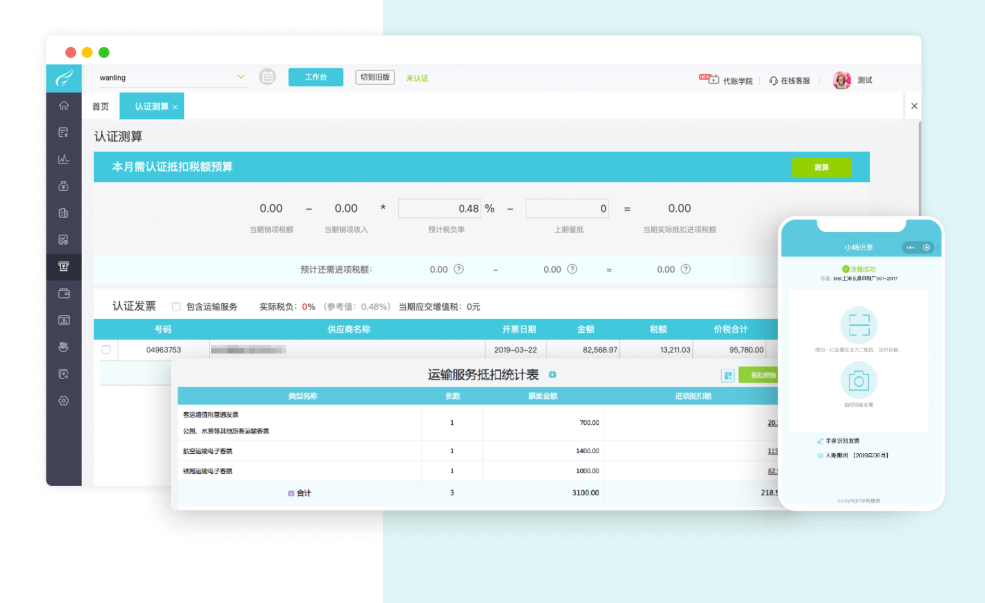
Task: Click the settings gear sidebar icon
Action: click(64, 400)
